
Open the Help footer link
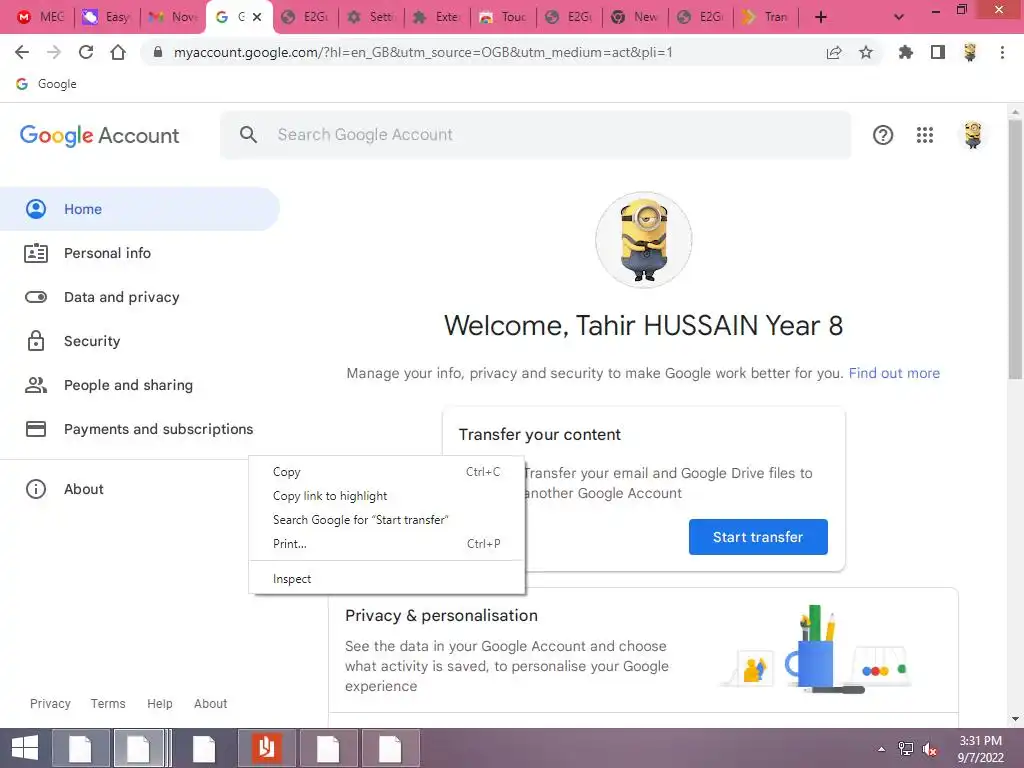pos(159,703)
